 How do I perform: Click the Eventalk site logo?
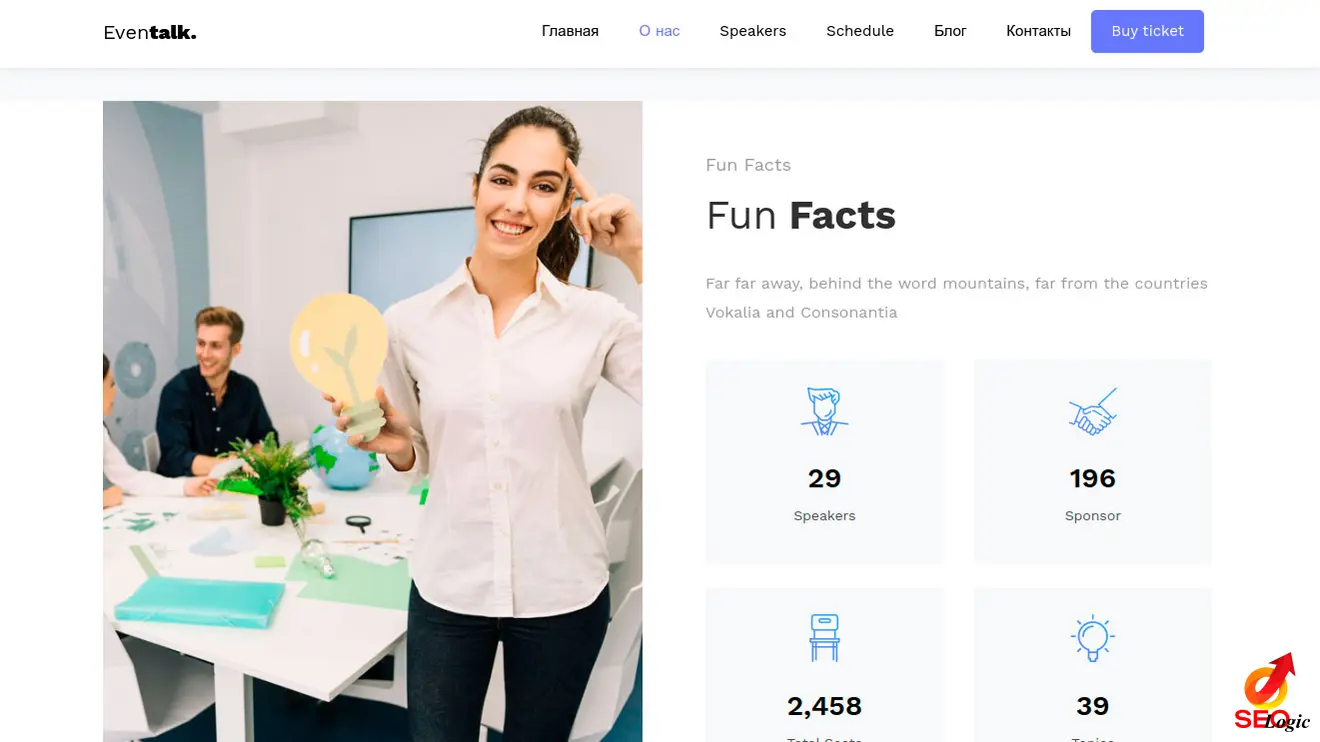click(150, 32)
